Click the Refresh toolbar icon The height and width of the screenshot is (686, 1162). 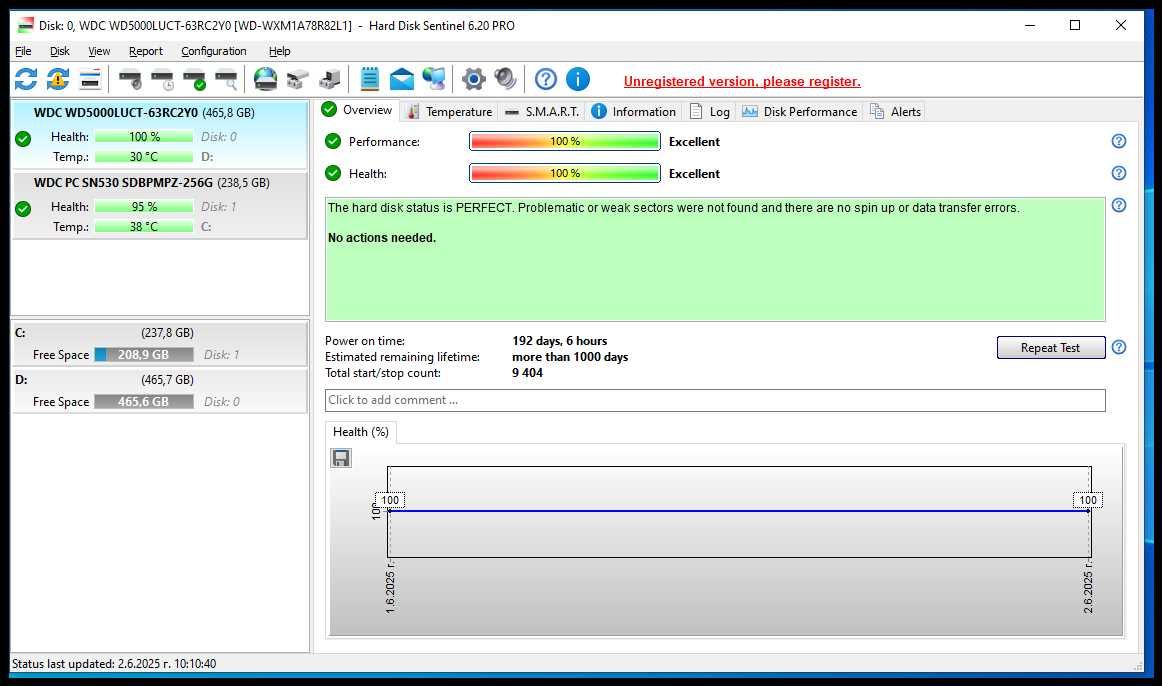click(x=26, y=79)
